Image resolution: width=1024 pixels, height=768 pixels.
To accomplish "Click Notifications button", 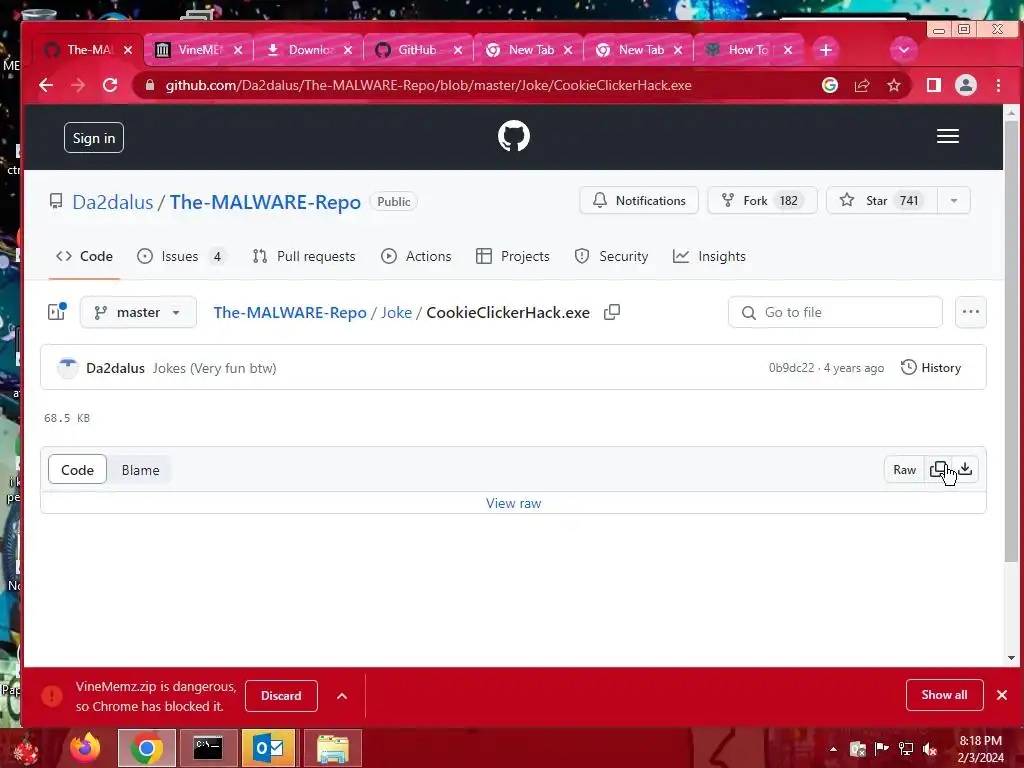I will pos(639,200).
